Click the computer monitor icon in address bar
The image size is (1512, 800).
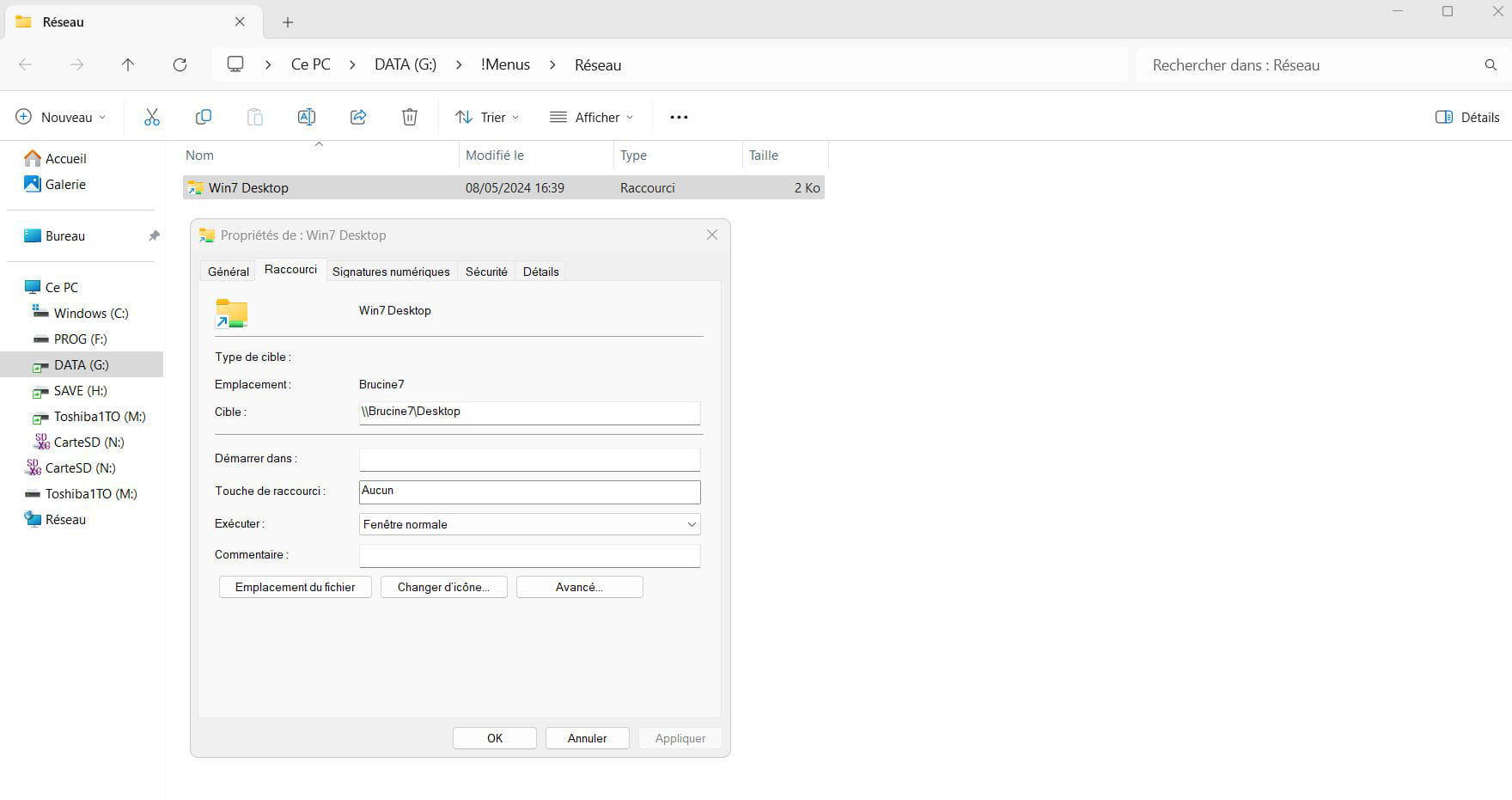(x=235, y=64)
